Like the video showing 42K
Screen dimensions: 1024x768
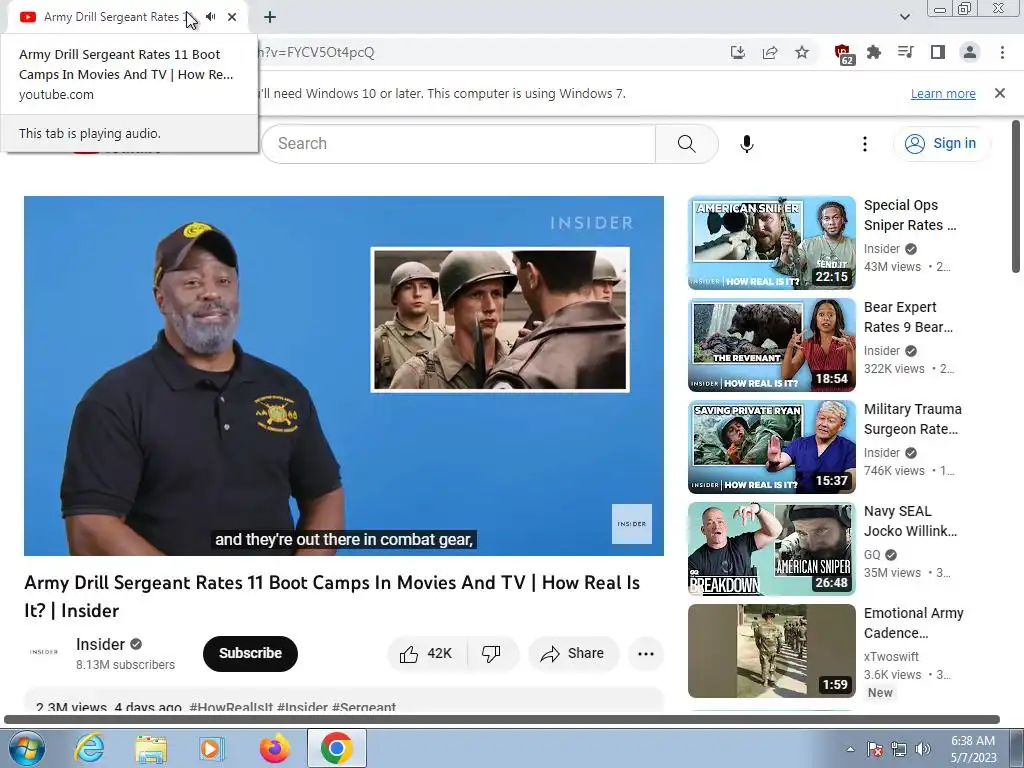pyautogui.click(x=427, y=654)
